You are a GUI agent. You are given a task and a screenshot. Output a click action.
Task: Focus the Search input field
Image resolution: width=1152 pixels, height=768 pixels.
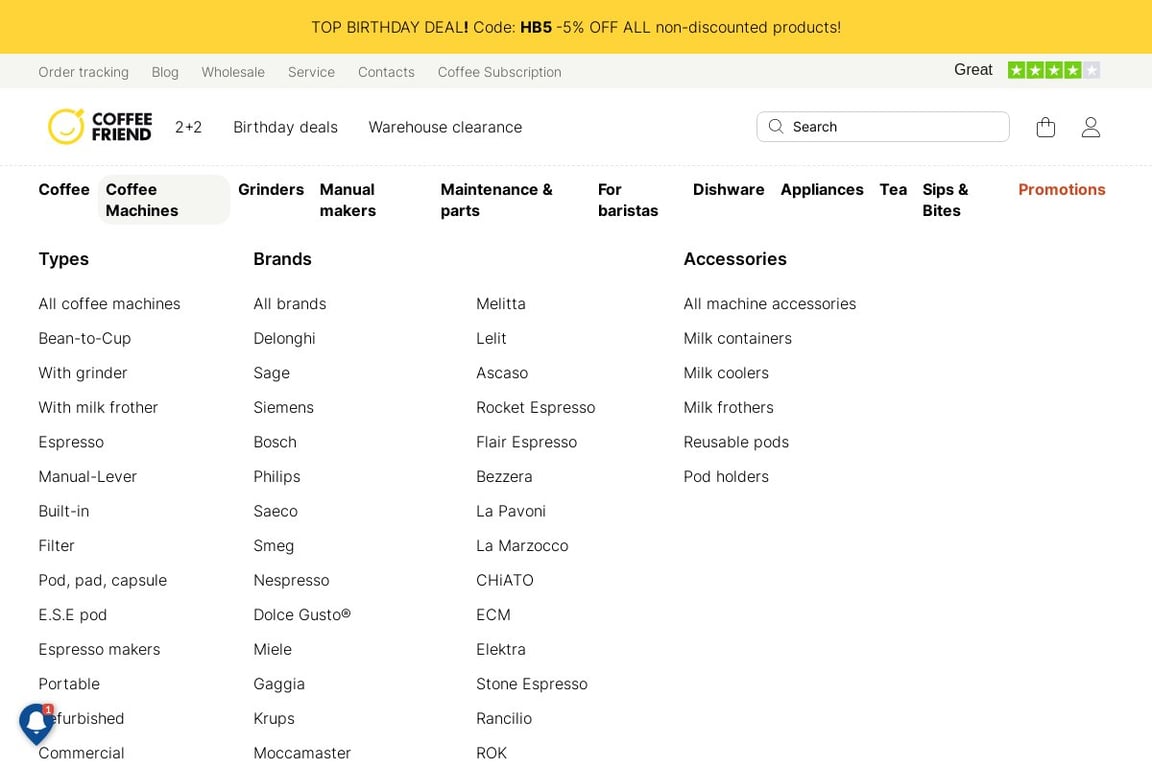point(882,126)
